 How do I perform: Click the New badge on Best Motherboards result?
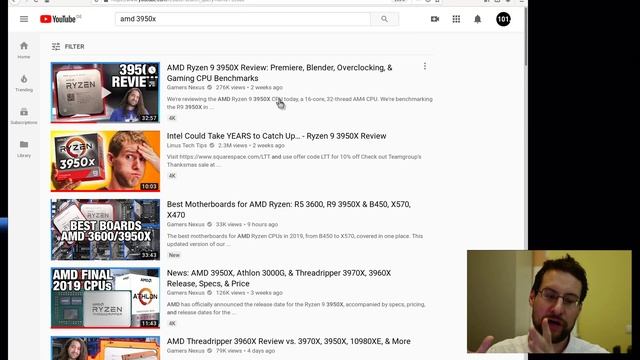(x=174, y=255)
